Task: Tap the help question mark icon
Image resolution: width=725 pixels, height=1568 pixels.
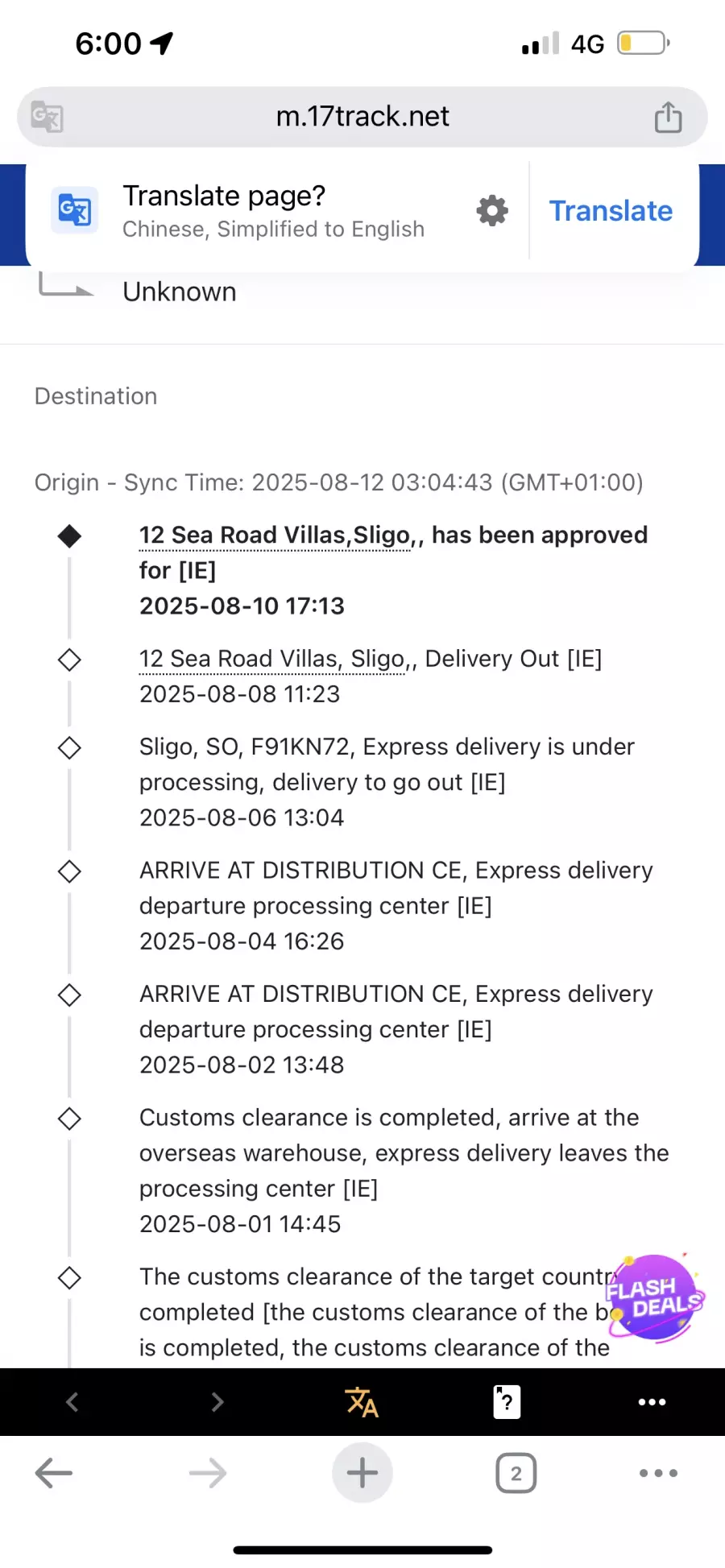Action: click(x=506, y=1402)
